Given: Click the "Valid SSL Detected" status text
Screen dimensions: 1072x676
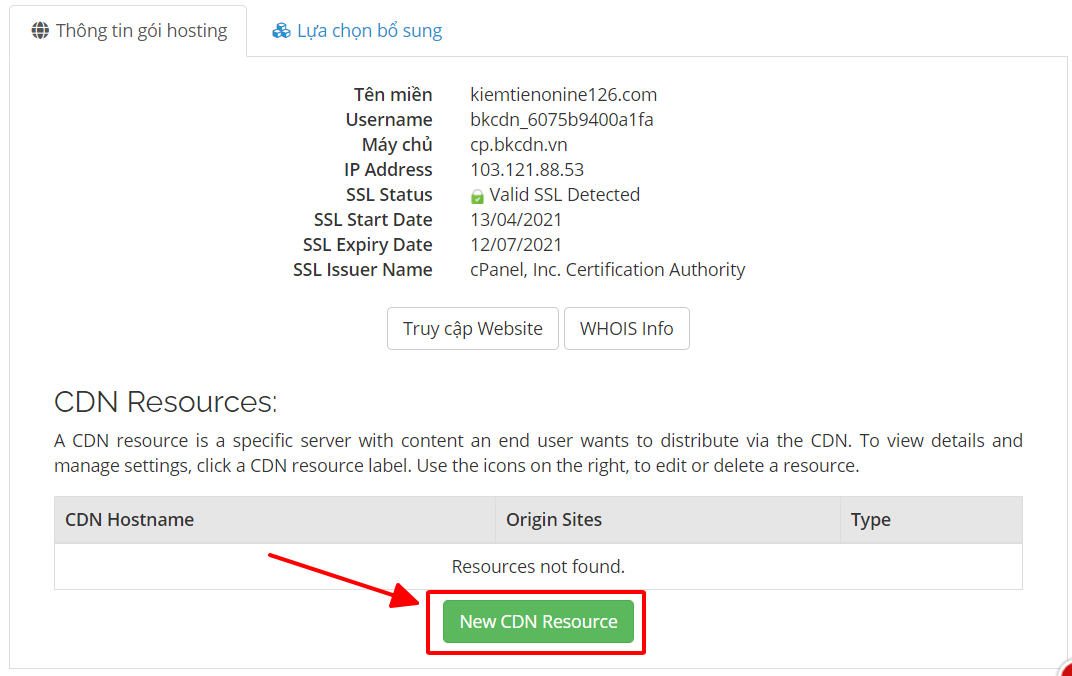Looking at the screenshot, I should pyautogui.click(x=564, y=195).
